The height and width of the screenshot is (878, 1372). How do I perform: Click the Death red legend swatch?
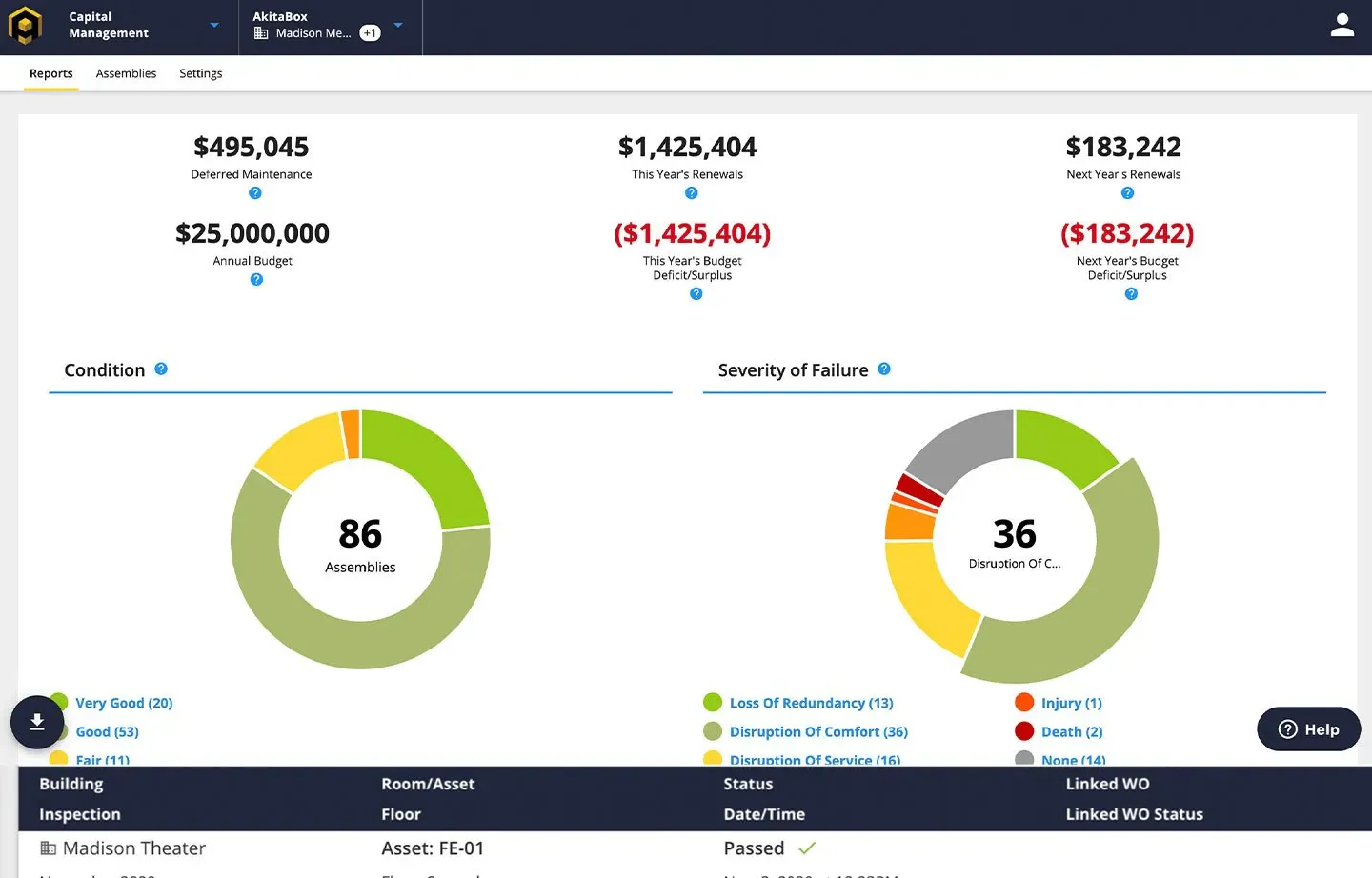[x=1024, y=731]
